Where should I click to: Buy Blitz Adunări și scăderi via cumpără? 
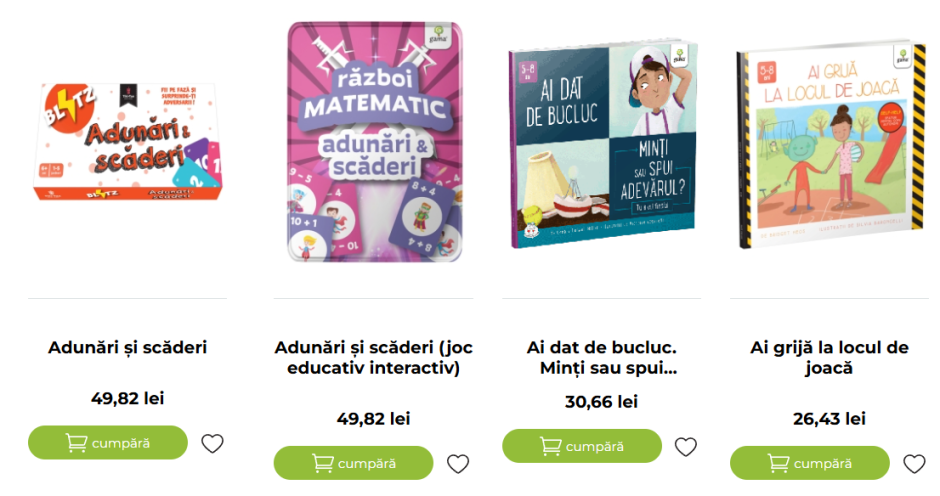click(108, 443)
